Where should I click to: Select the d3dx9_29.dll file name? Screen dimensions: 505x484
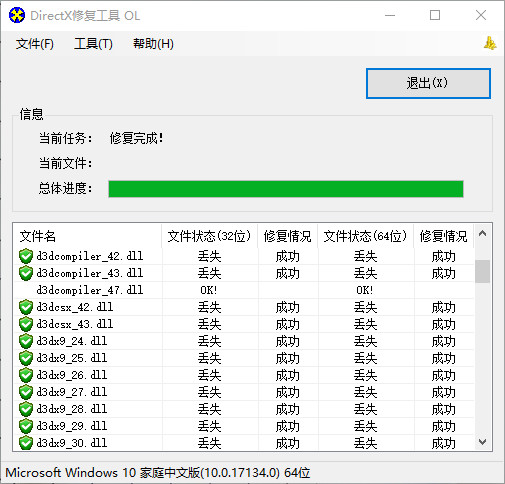(x=72, y=426)
